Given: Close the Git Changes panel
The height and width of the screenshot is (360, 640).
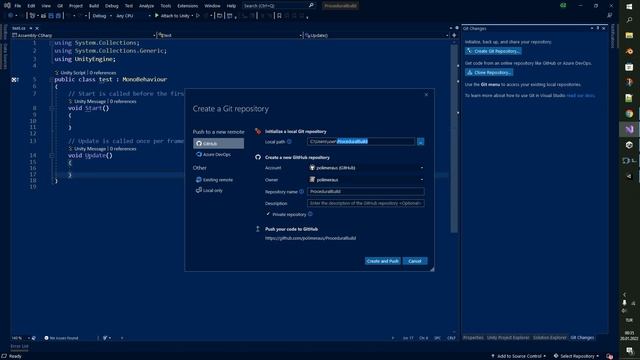Looking at the screenshot, I should [604, 28].
